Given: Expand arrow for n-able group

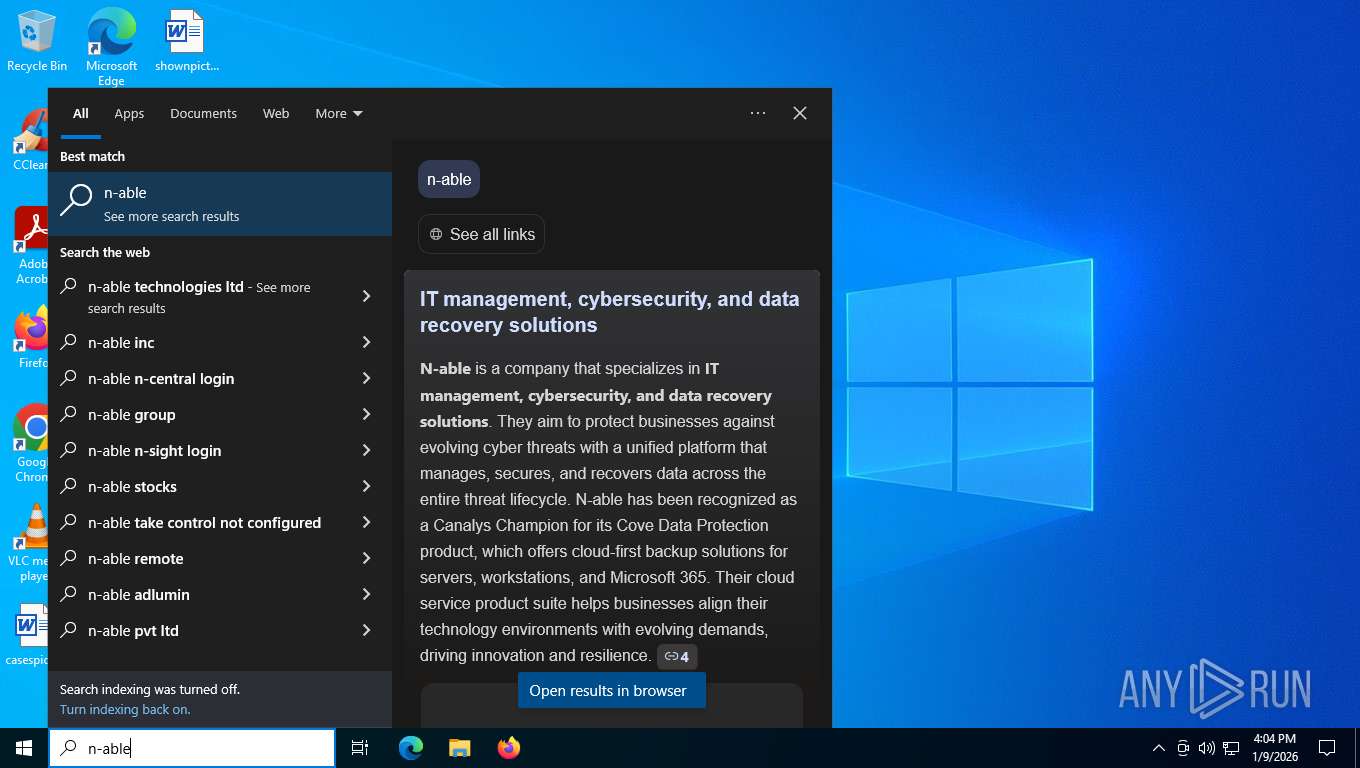Looking at the screenshot, I should [366, 414].
